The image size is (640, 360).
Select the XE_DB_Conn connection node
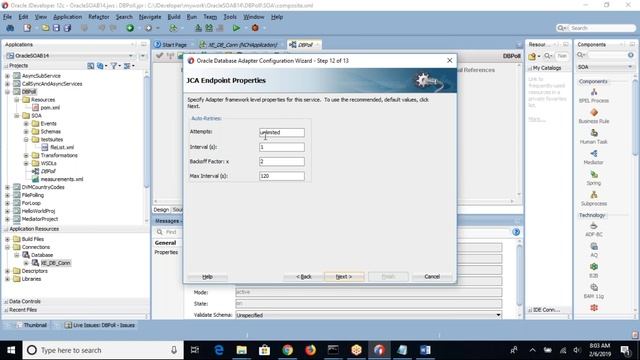coord(56,263)
